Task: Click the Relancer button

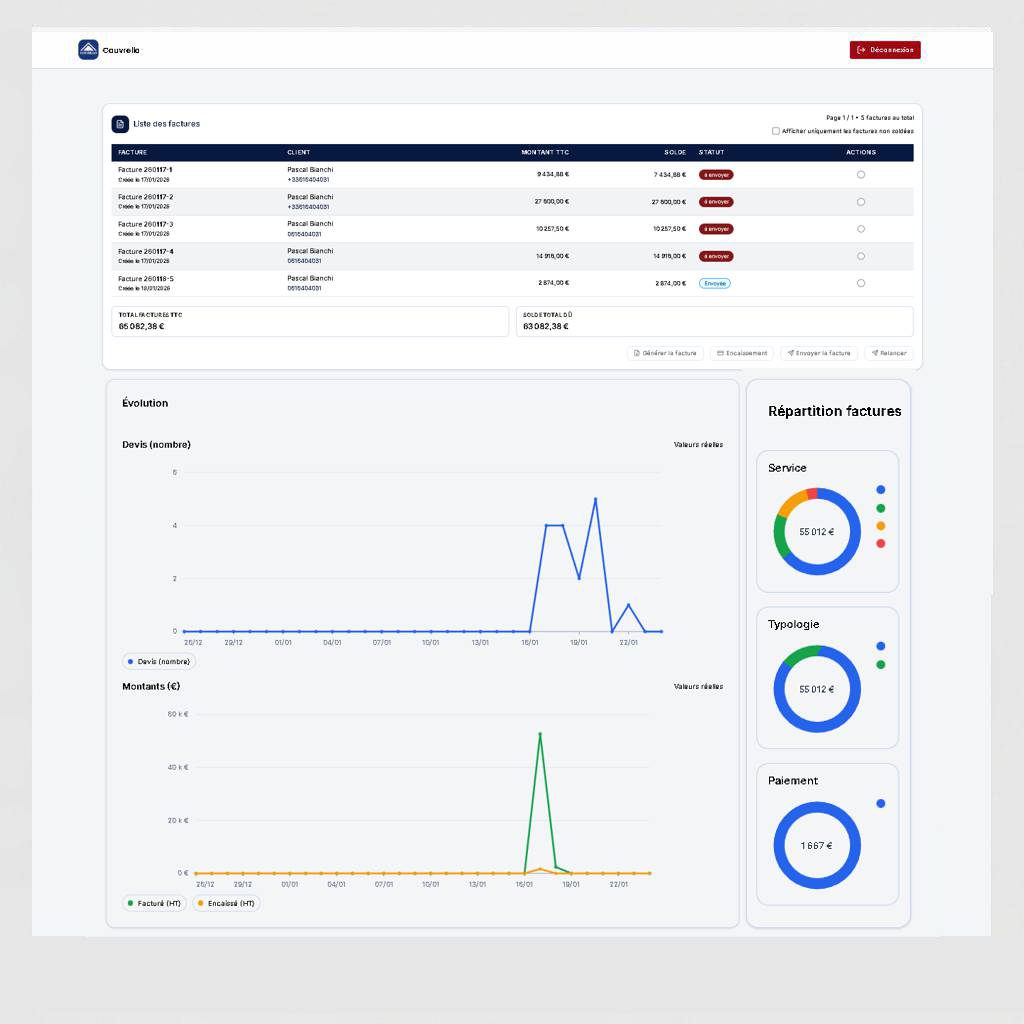Action: click(889, 353)
